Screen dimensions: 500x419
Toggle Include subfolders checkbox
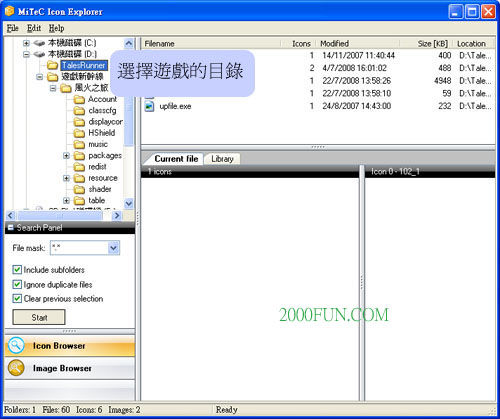click(x=17, y=270)
